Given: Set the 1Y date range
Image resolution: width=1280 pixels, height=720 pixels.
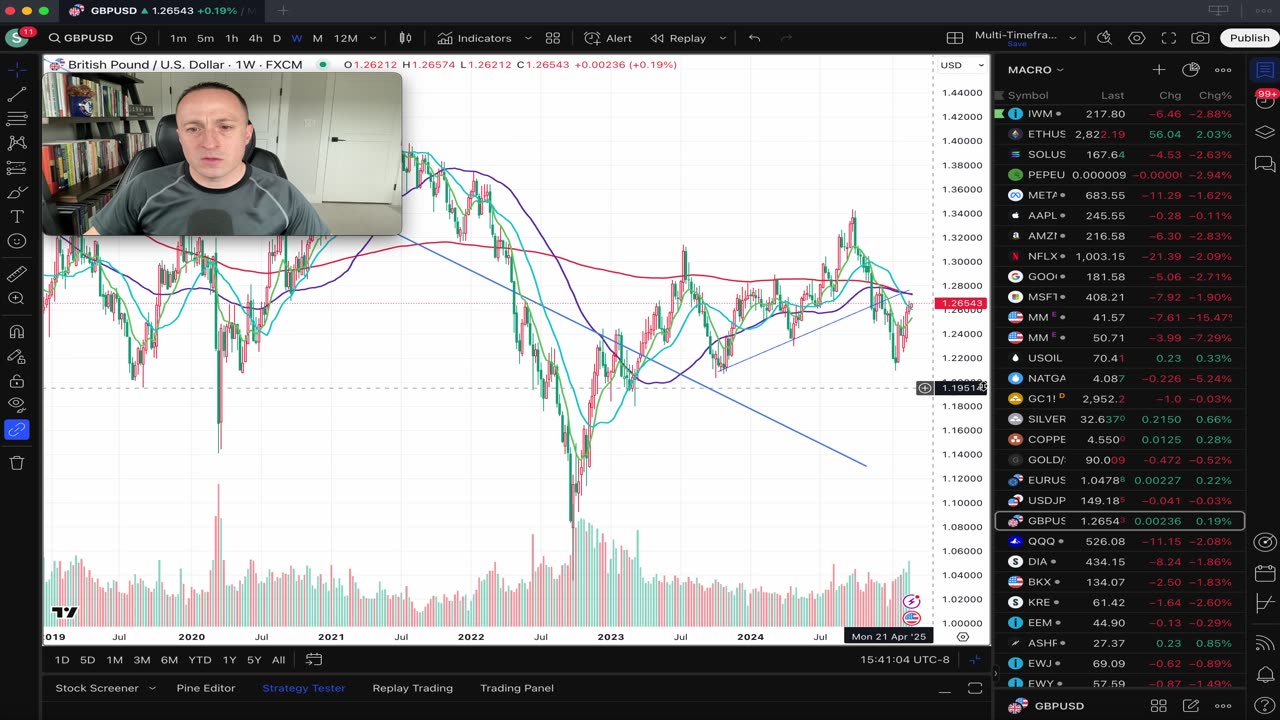Looking at the screenshot, I should coord(229,659).
